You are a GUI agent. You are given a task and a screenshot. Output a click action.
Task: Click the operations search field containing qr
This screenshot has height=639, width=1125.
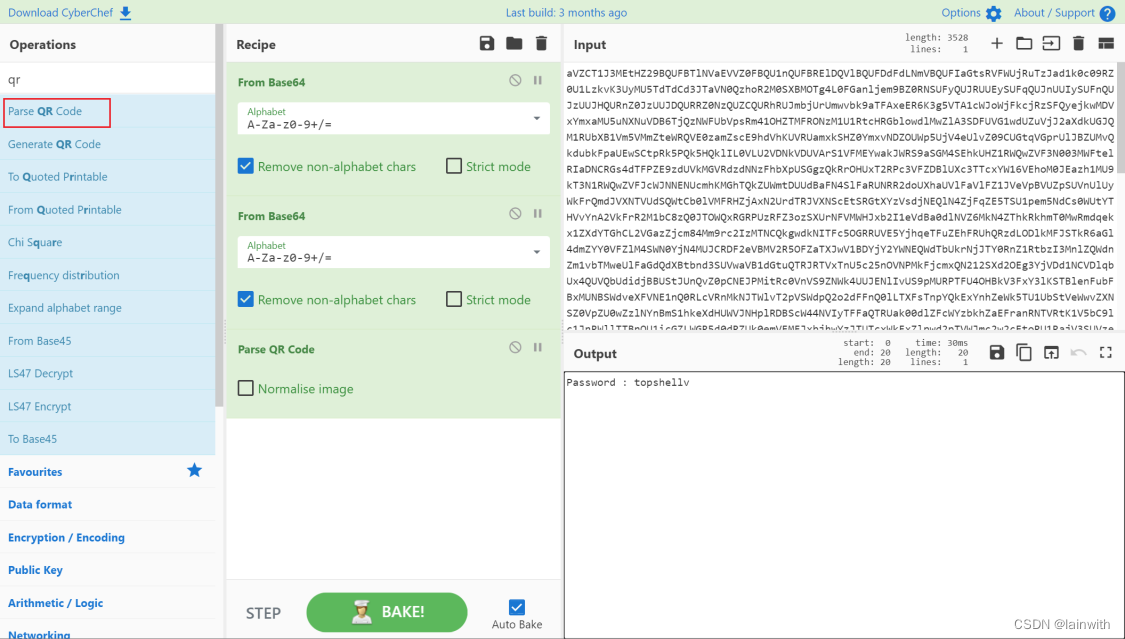(x=108, y=80)
